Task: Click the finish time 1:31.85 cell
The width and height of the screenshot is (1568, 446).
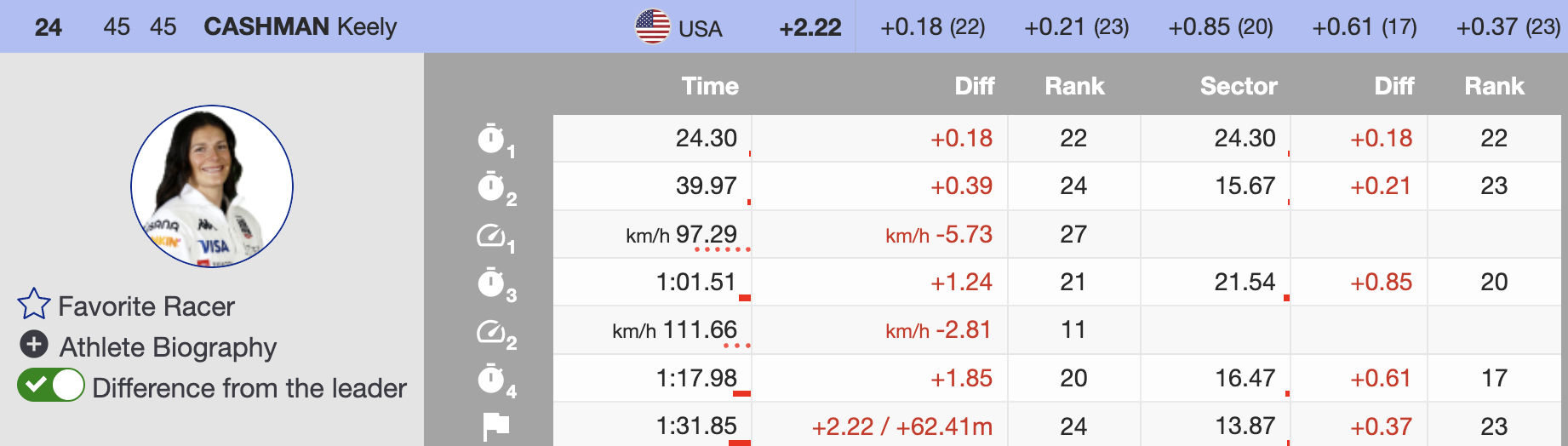Action: (696, 426)
